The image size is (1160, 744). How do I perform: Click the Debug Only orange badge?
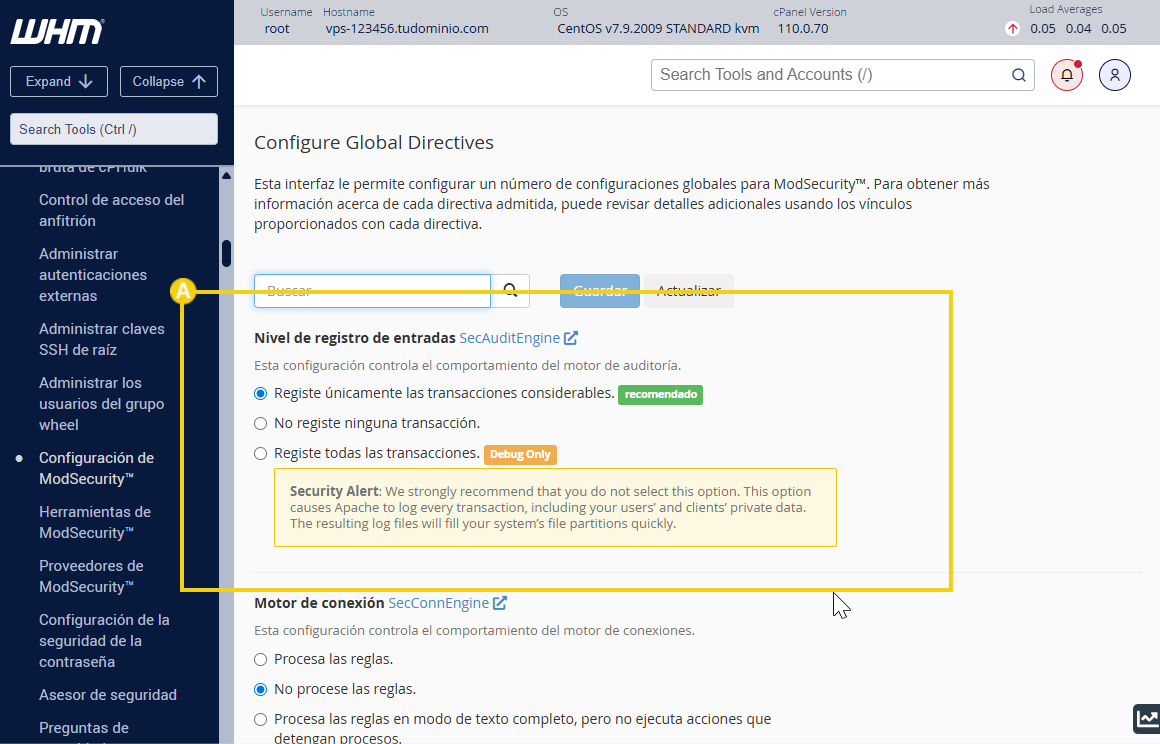point(520,454)
